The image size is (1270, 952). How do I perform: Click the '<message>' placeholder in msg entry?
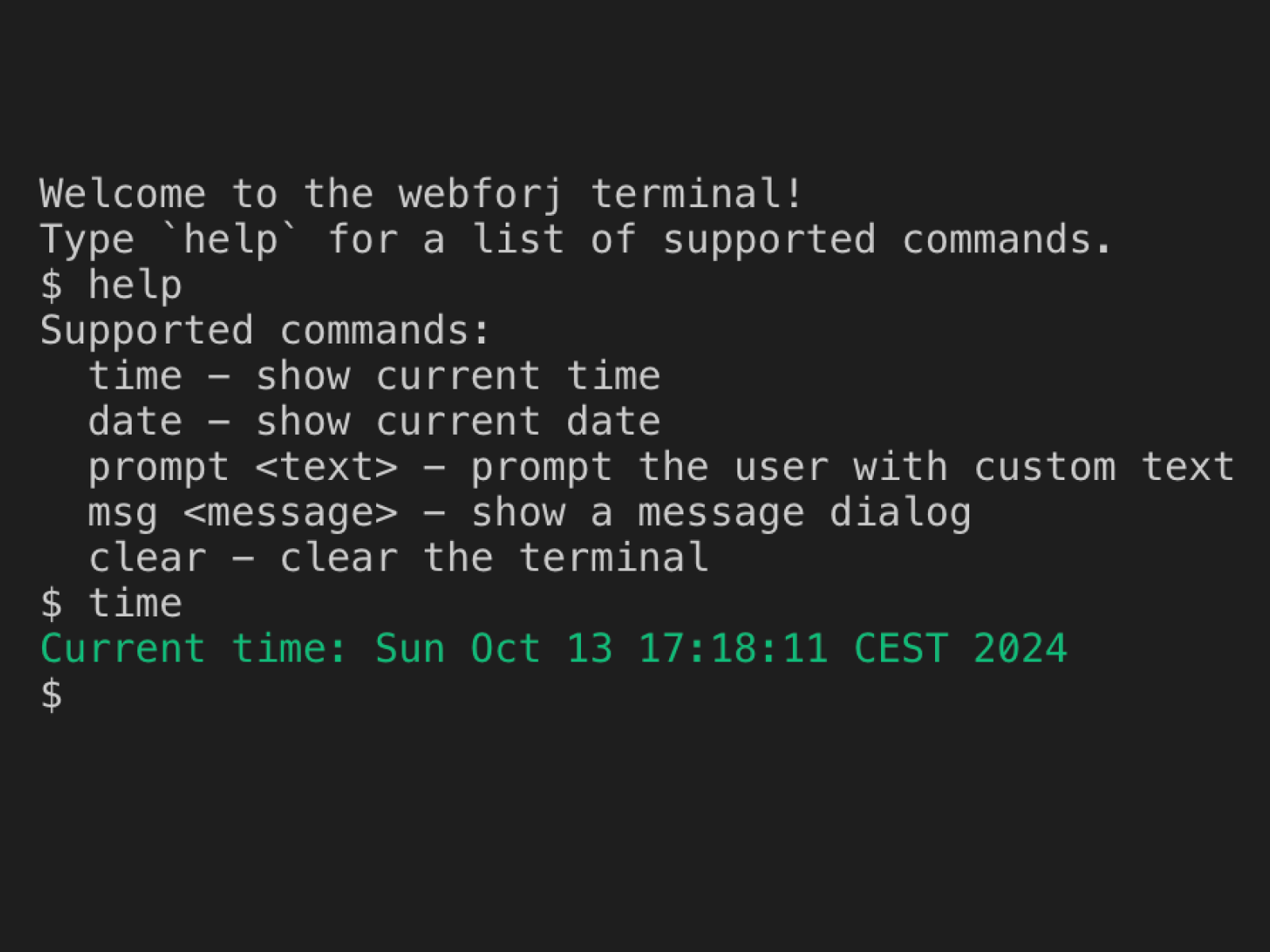pos(291,512)
